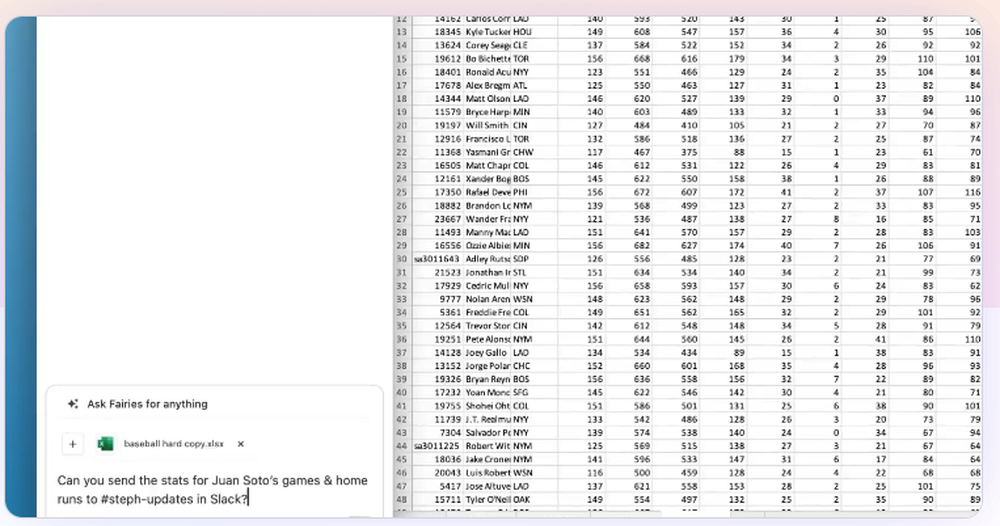Select the 'Wander Fra' name cell
The width and height of the screenshot is (1000, 526).
point(488,219)
